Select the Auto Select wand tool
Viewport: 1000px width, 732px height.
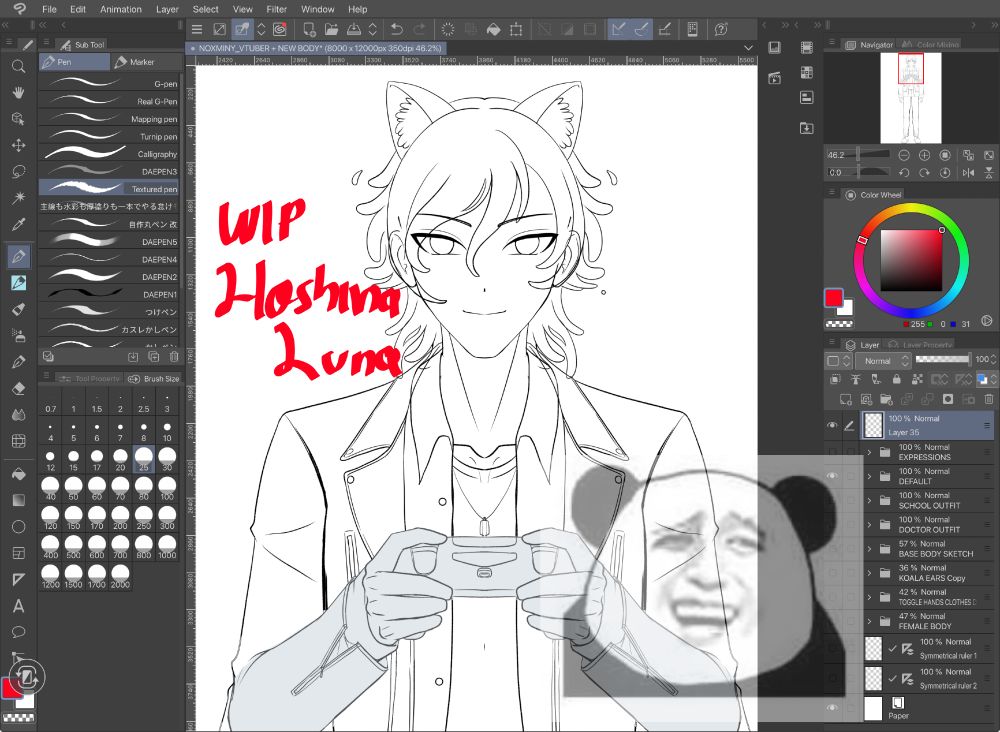[x=18, y=198]
